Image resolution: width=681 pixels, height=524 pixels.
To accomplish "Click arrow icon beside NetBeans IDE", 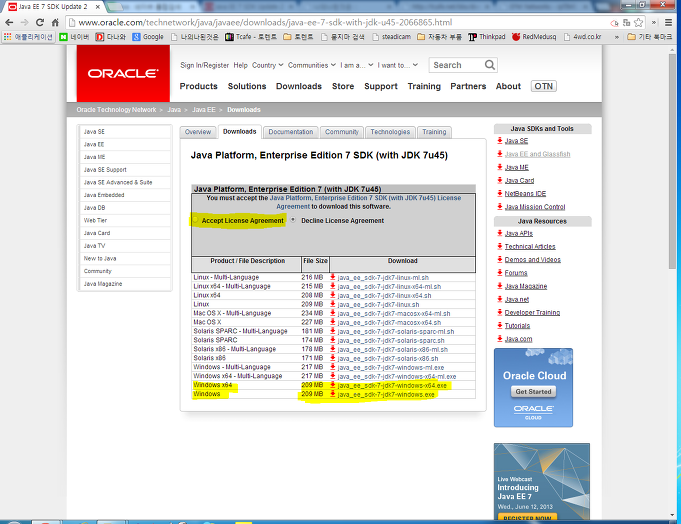I will tap(500, 194).
